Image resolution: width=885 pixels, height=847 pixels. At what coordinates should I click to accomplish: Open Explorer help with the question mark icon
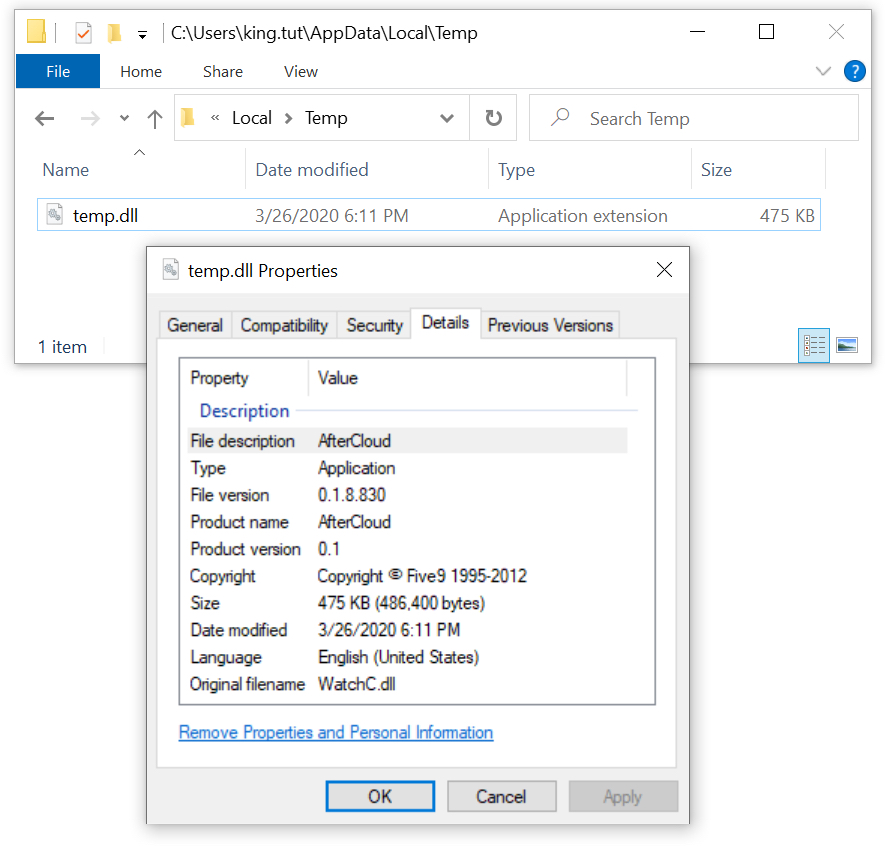(x=855, y=71)
